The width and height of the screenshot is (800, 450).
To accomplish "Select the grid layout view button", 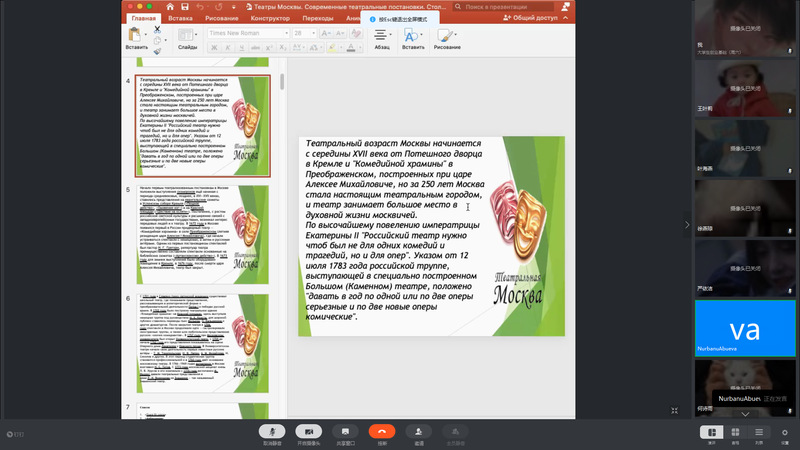I will (735, 432).
